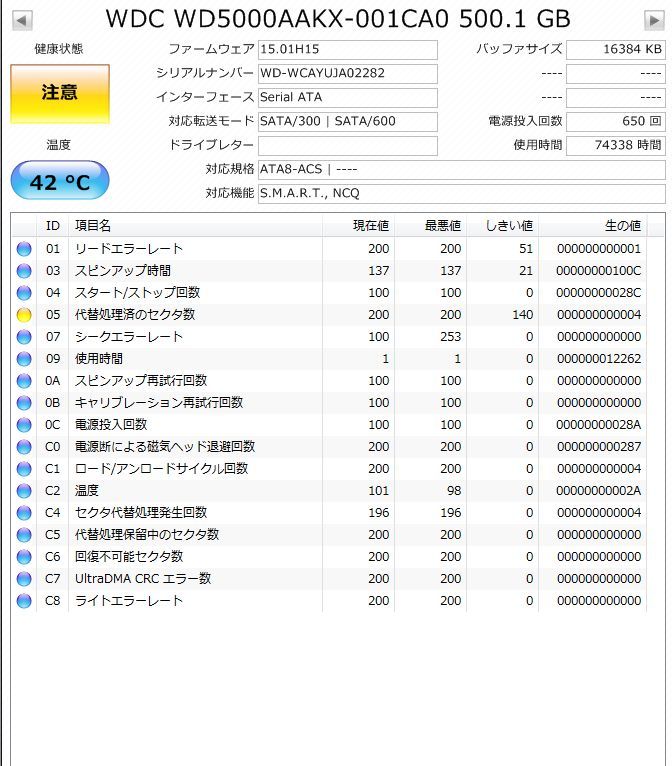672x766 pixels.
Task: Select the raw value 0000000002A
Action: (x=599, y=490)
